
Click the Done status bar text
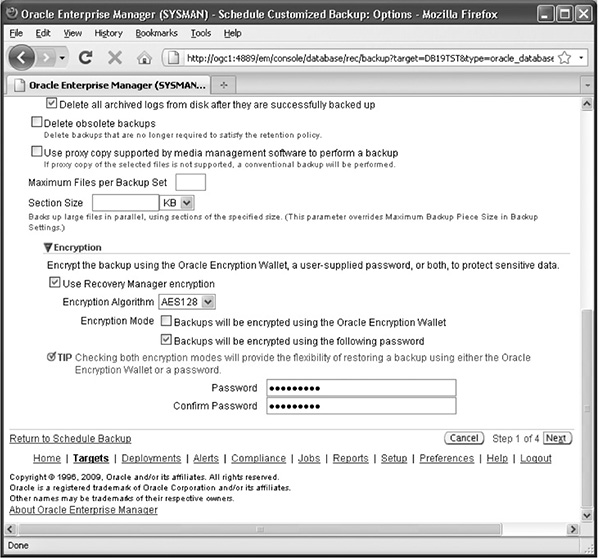click(18, 545)
